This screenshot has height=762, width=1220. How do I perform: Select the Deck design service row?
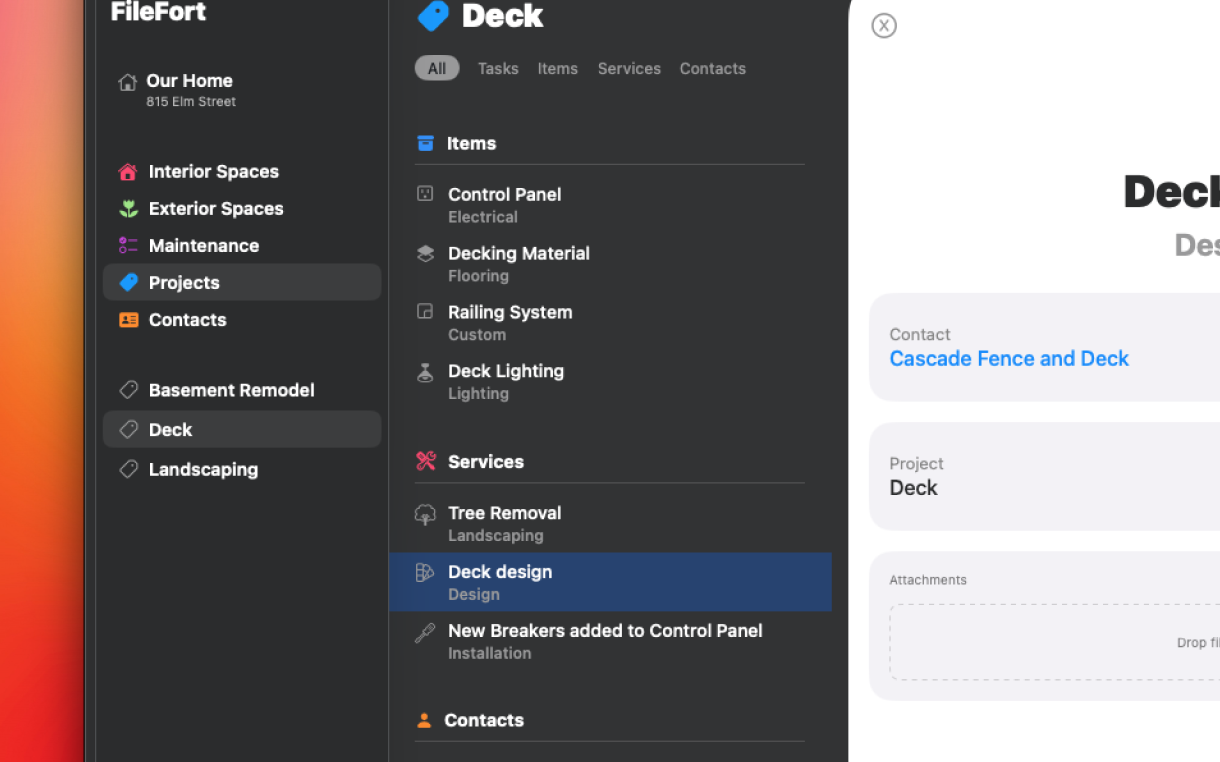point(610,582)
